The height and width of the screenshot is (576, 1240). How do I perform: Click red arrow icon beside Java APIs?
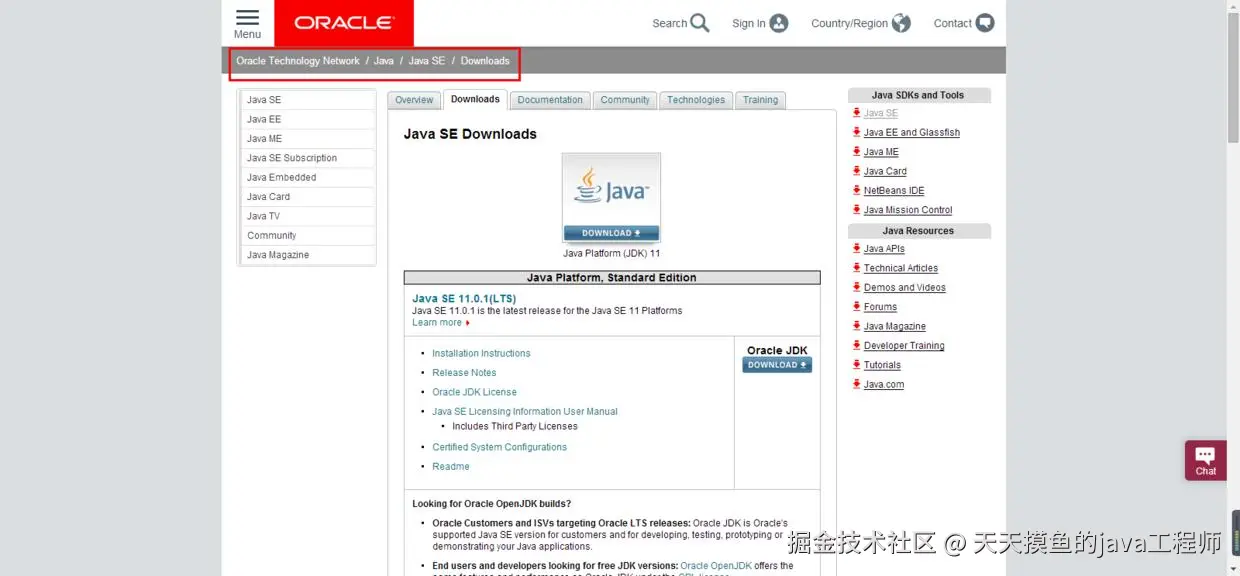[x=856, y=248]
